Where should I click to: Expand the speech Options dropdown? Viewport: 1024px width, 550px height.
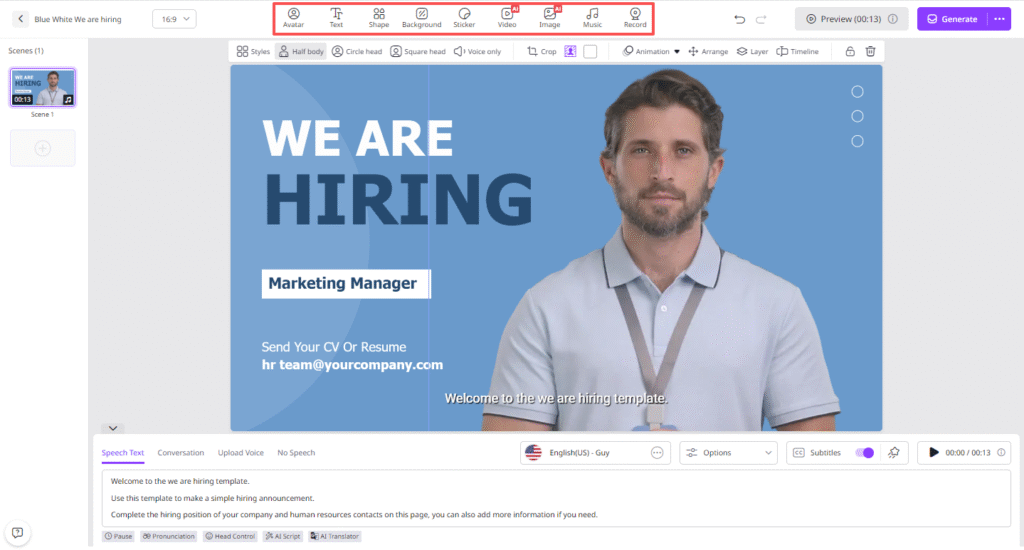(727, 453)
